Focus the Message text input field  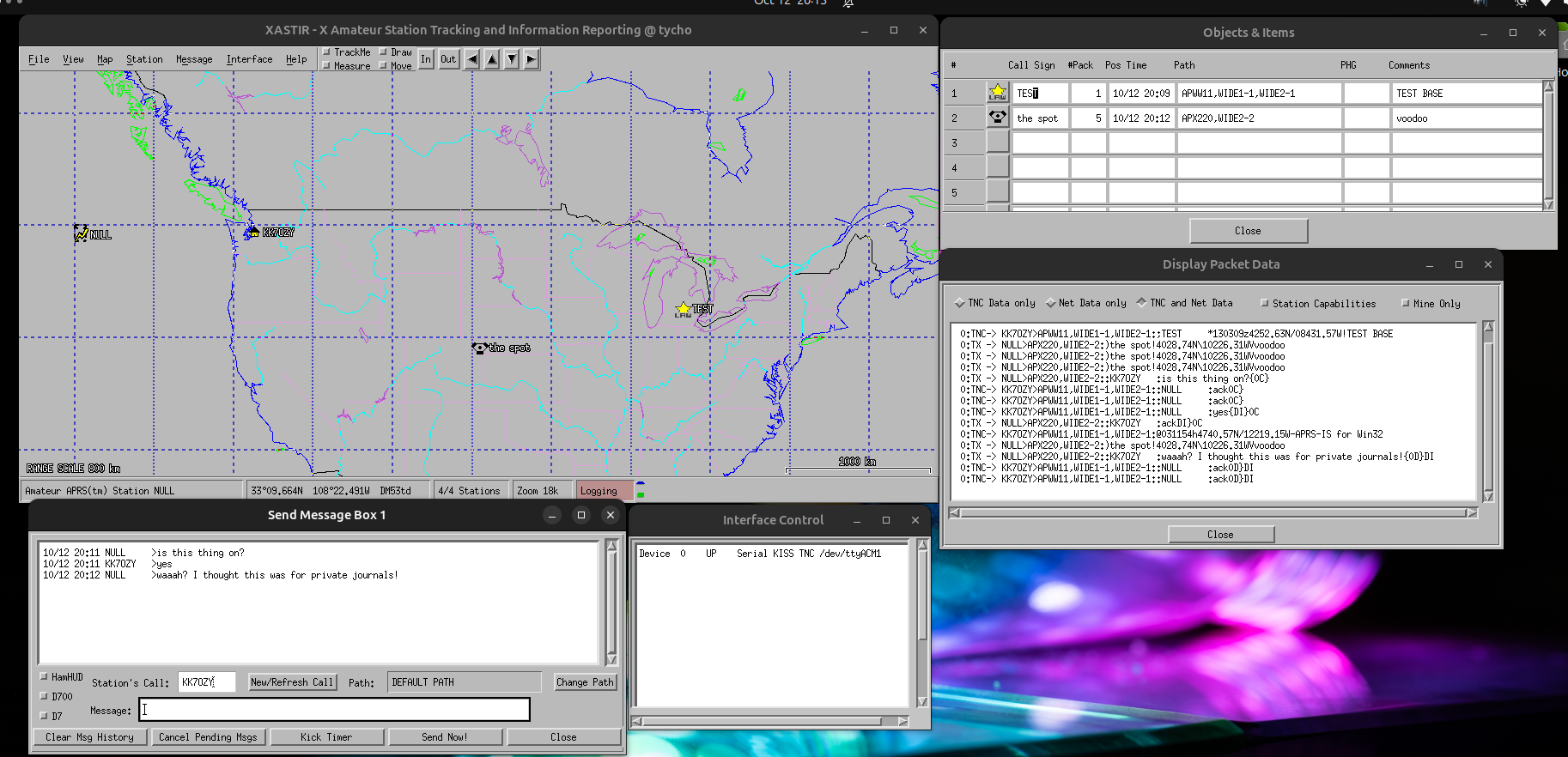334,710
